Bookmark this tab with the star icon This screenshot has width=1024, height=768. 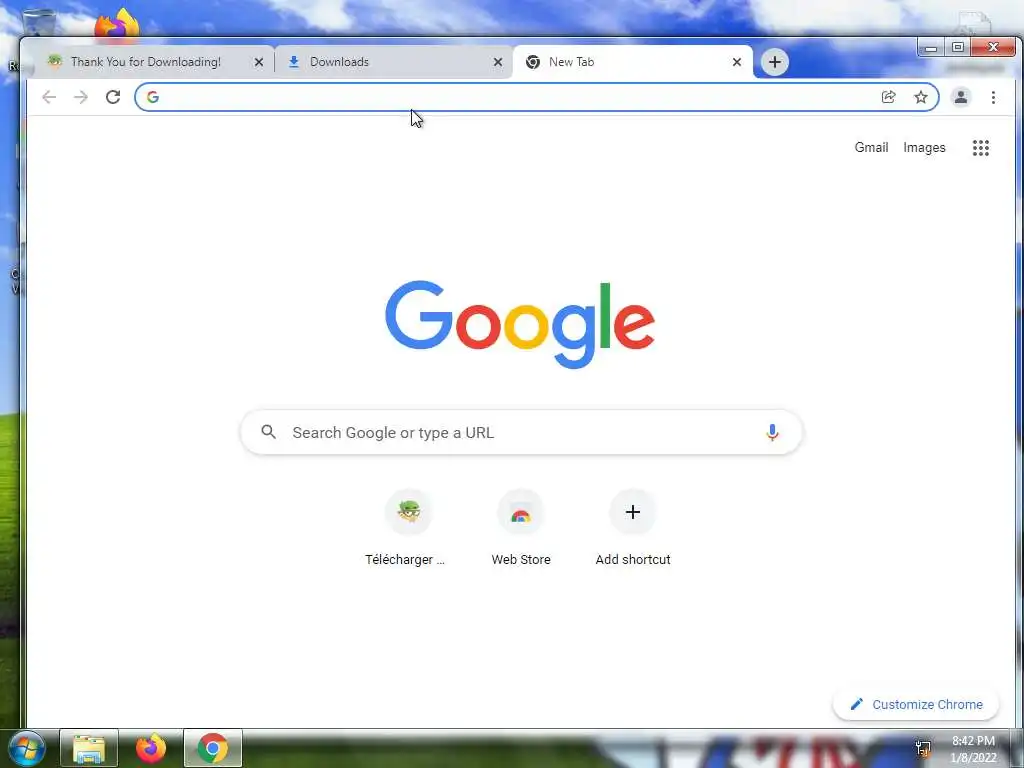(x=921, y=97)
